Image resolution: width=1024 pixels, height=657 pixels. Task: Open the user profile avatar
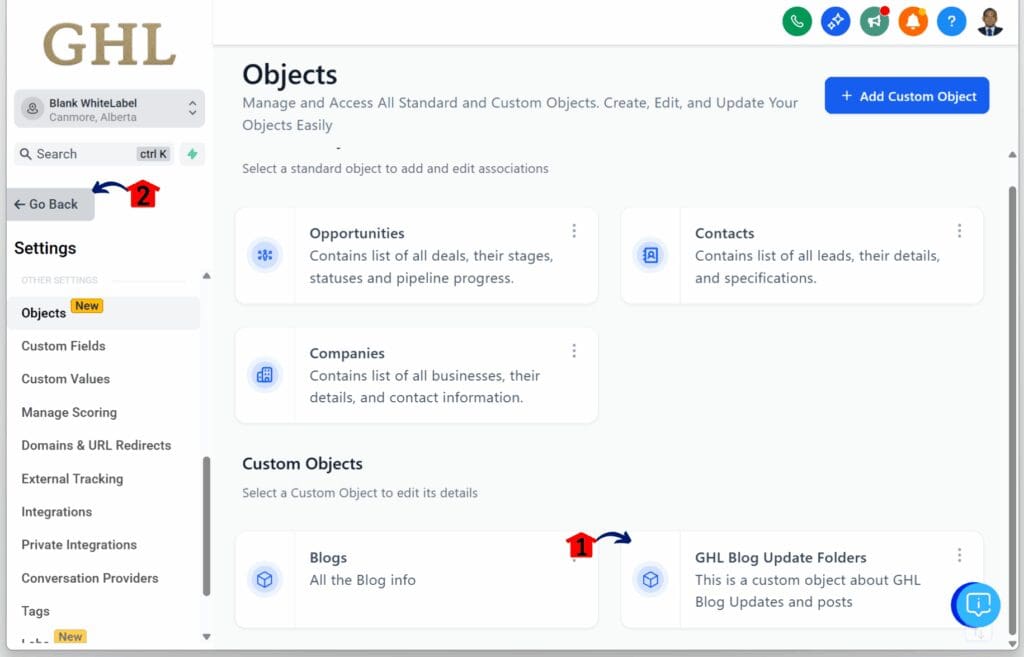tap(990, 21)
